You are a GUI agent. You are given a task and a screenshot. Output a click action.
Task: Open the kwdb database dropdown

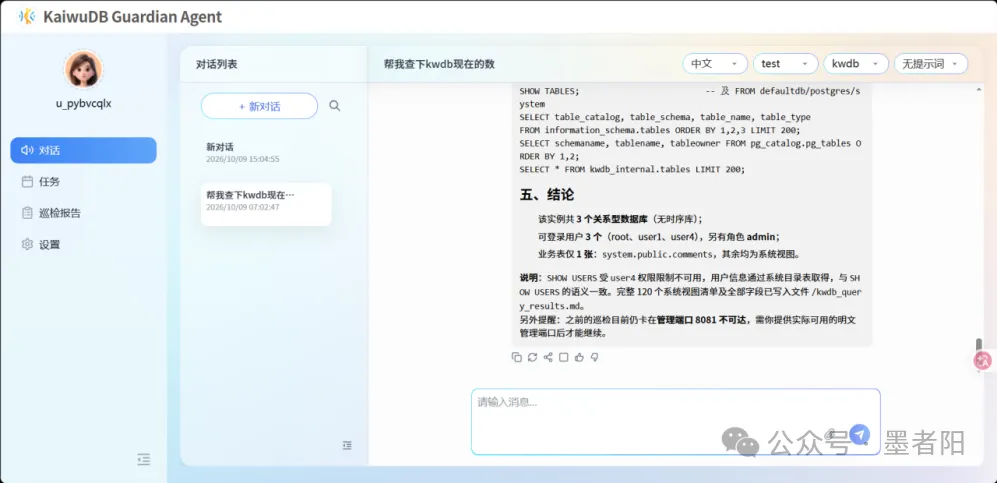pos(856,64)
